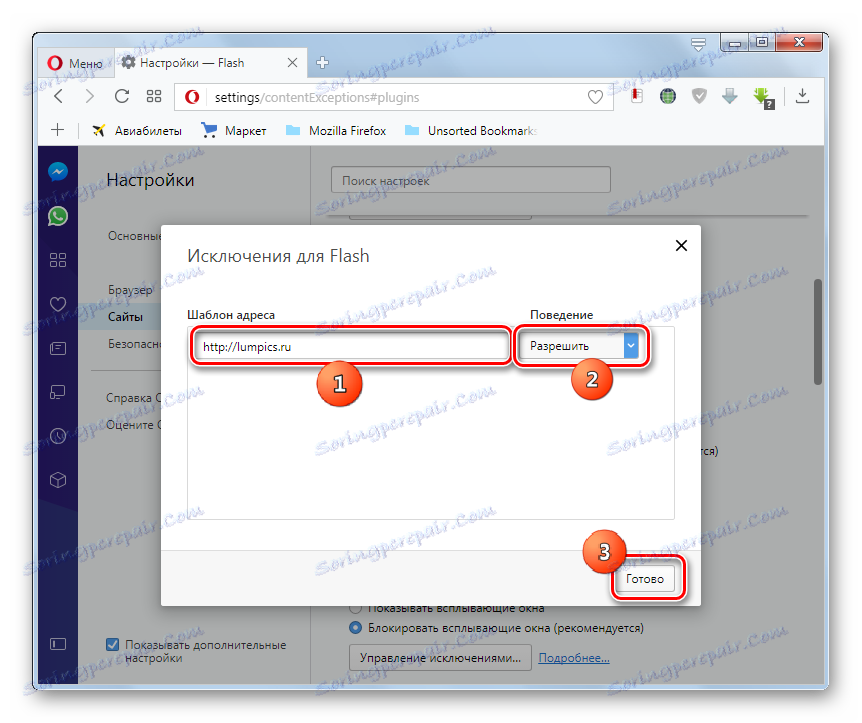Go forward to next page
The image size is (862, 723).
90,97
